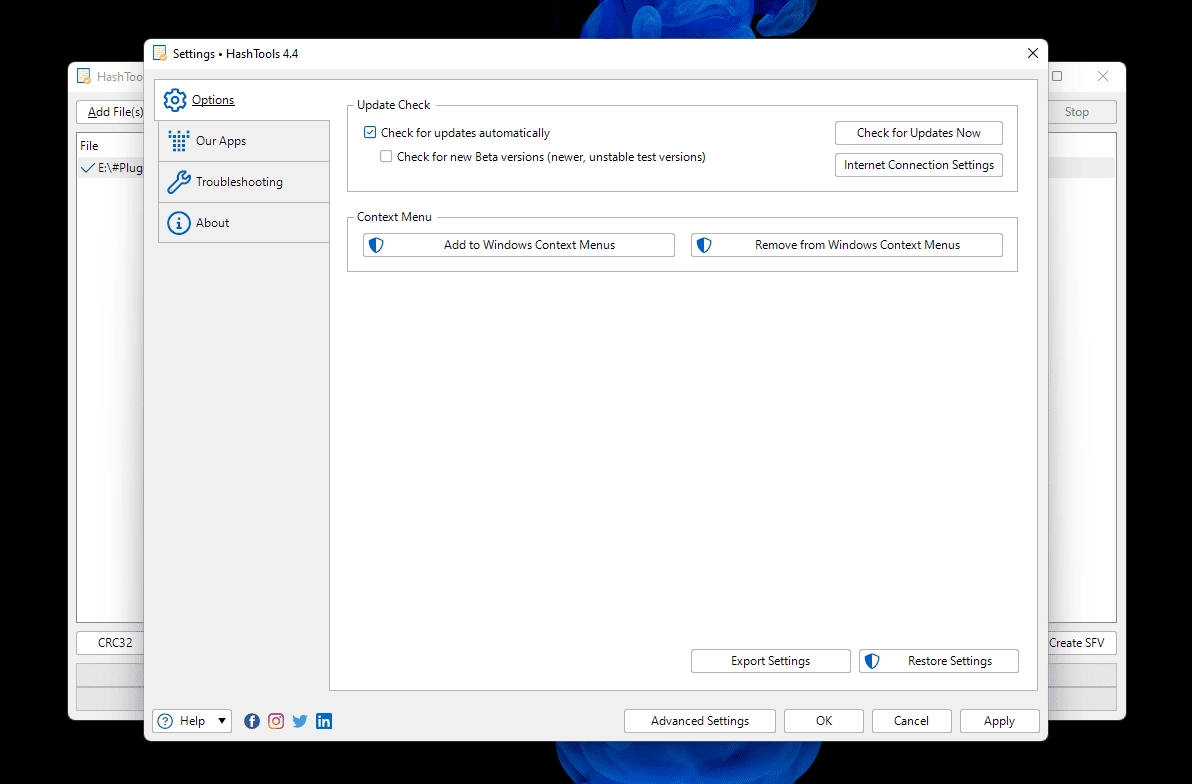The width and height of the screenshot is (1192, 784).
Task: Open the Facebook page icon
Action: (252, 721)
